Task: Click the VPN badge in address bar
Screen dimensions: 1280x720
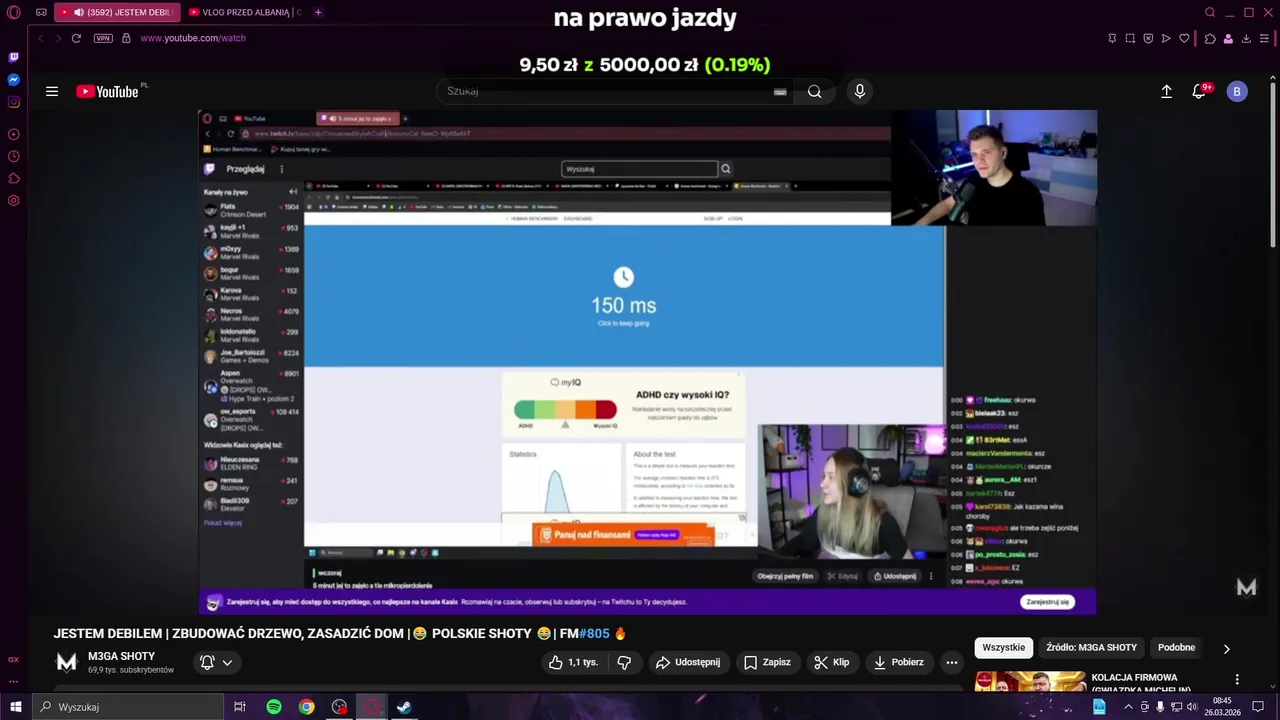Action: [x=103, y=38]
